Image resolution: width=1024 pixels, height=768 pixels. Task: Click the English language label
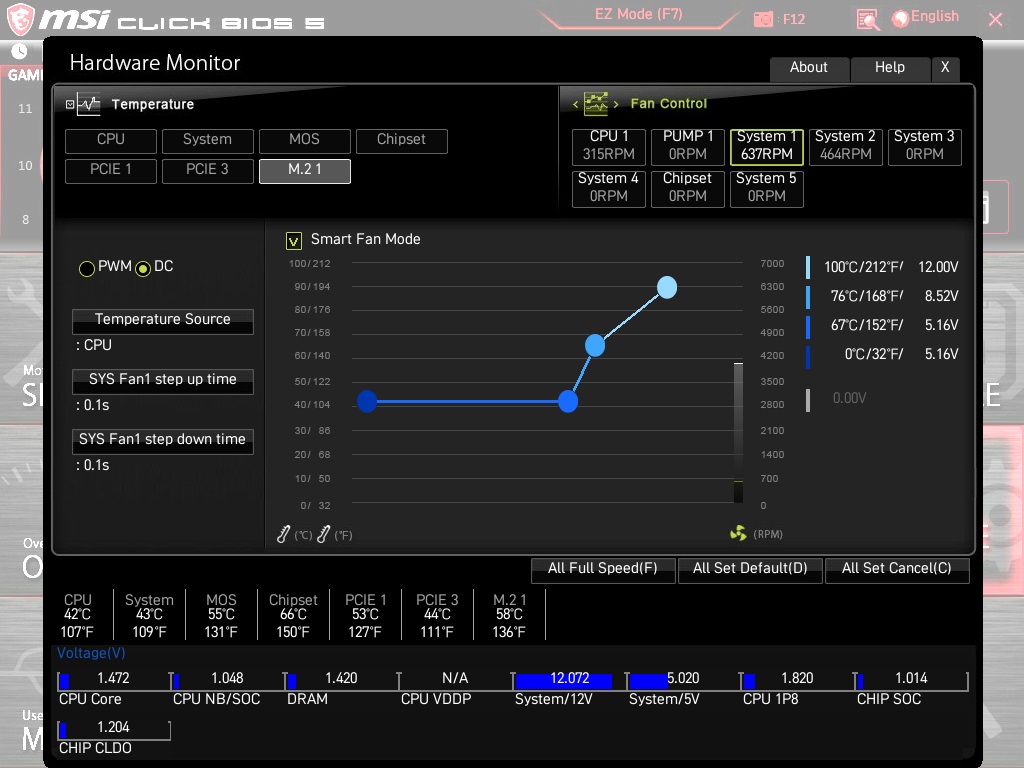pyautogui.click(x=935, y=16)
